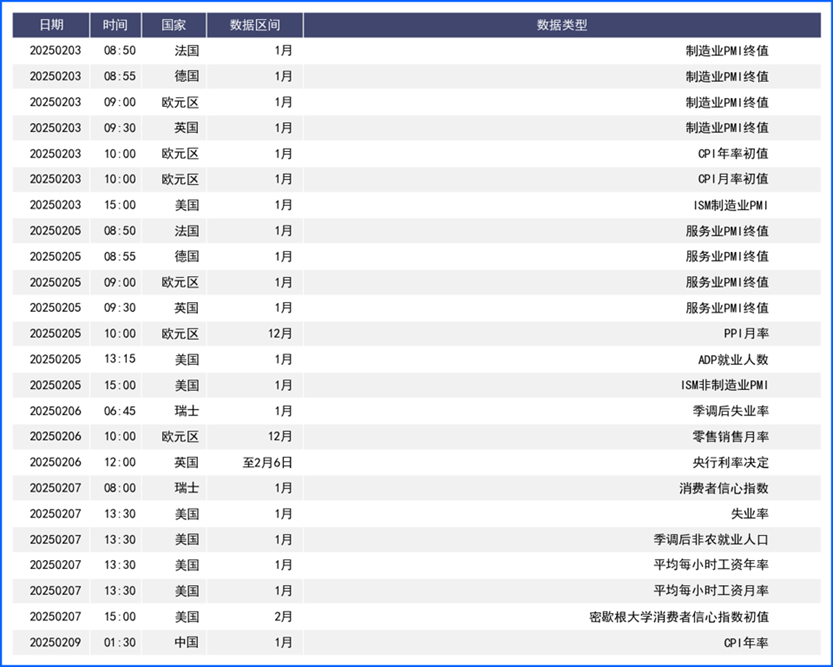This screenshot has width=833, height=667.
Task: Click the 时间 column header
Action: pos(115,25)
